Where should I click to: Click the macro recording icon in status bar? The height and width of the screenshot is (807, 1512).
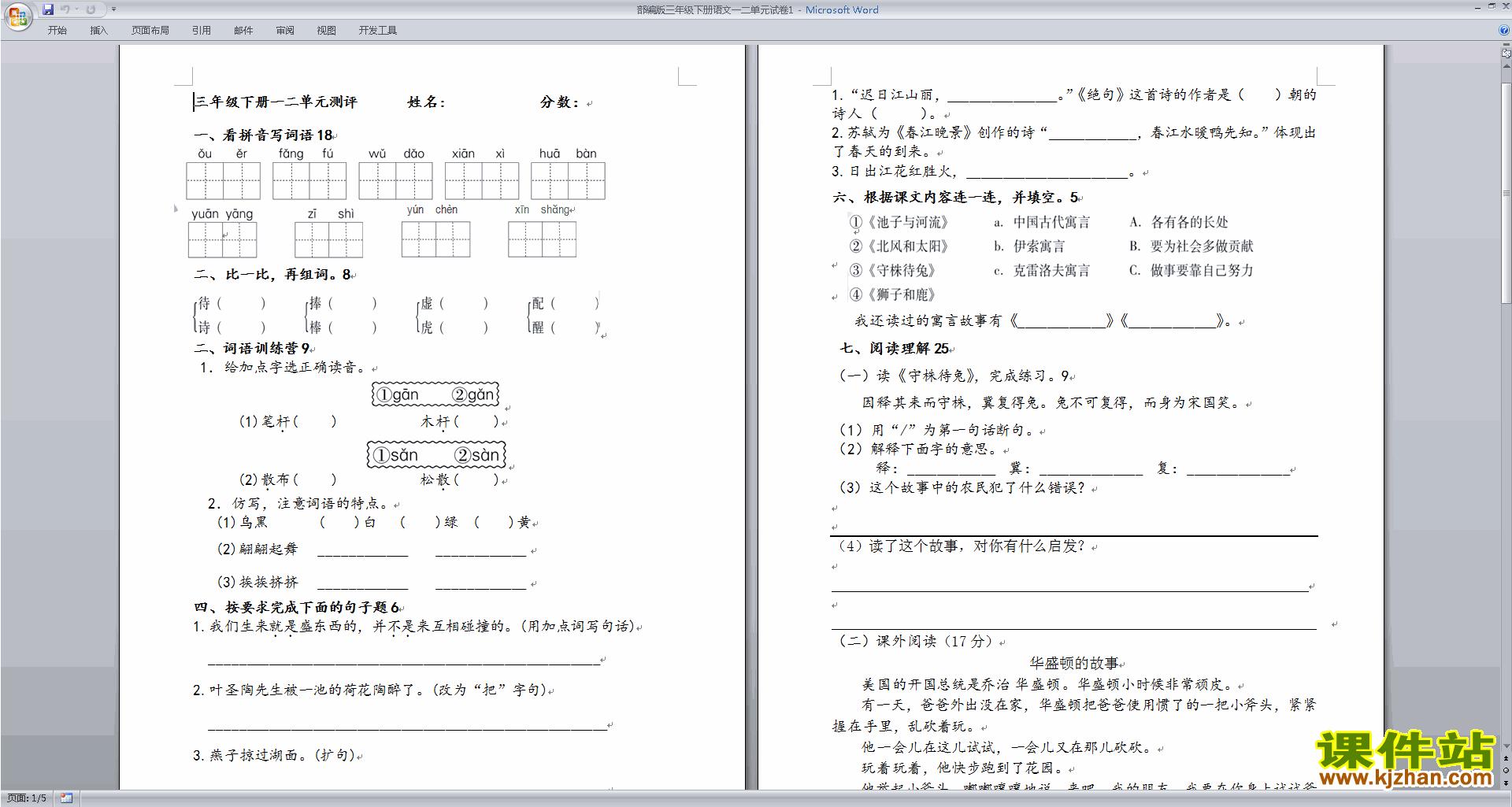click(x=67, y=798)
